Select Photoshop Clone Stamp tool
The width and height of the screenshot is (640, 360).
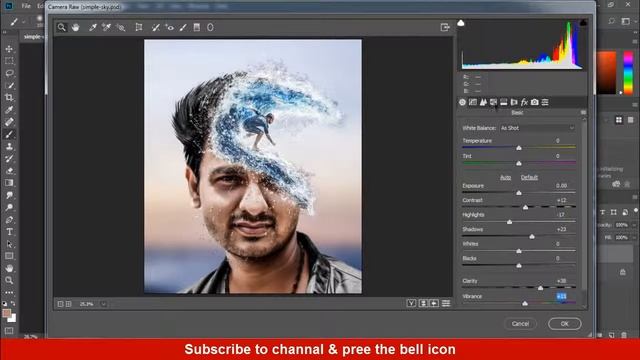(x=9, y=147)
